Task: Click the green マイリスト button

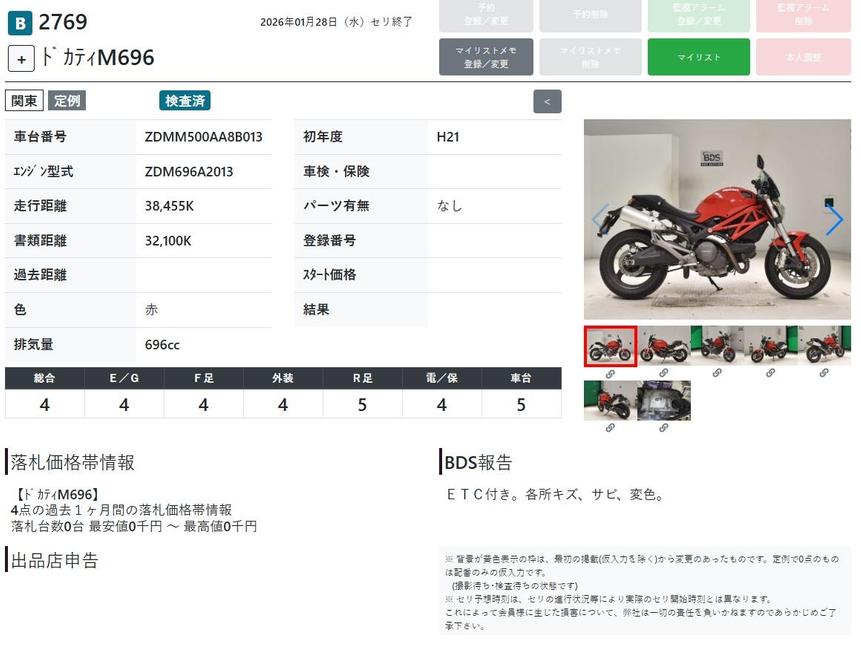Action: [698, 57]
